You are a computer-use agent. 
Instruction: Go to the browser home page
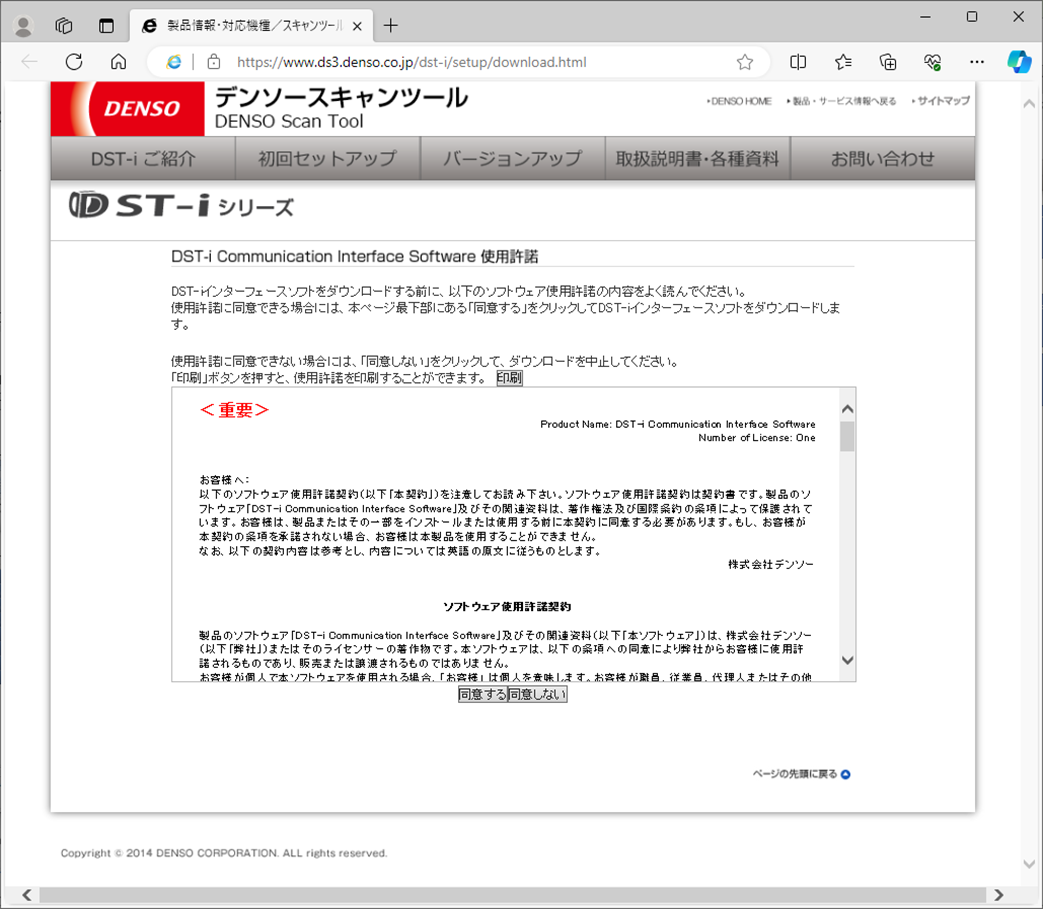point(118,62)
